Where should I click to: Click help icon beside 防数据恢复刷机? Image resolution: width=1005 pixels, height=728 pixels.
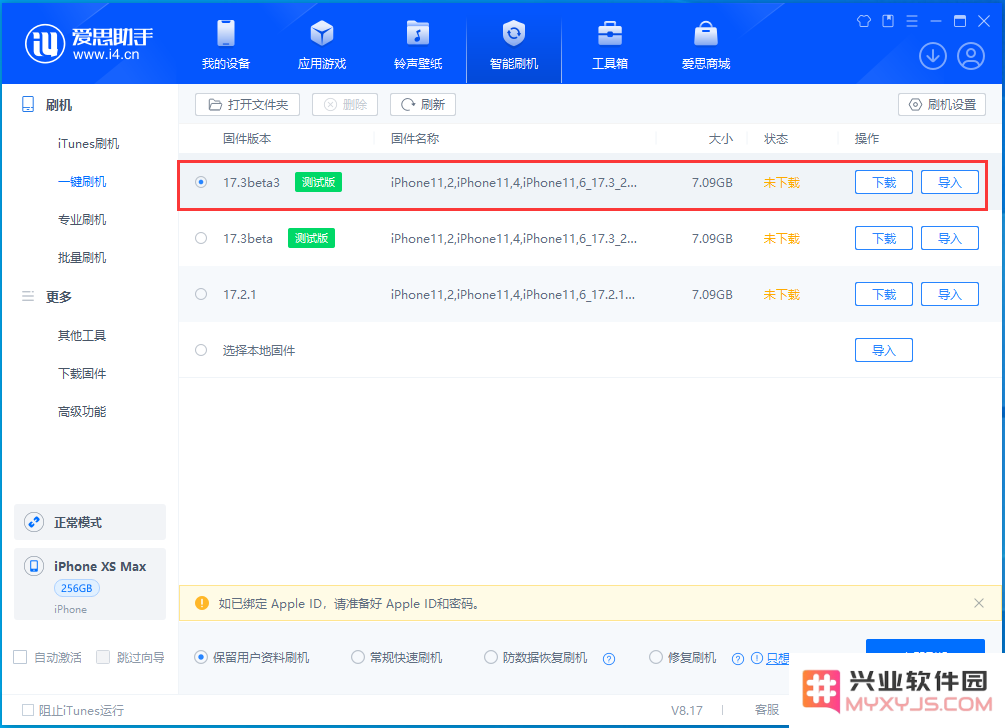(609, 659)
